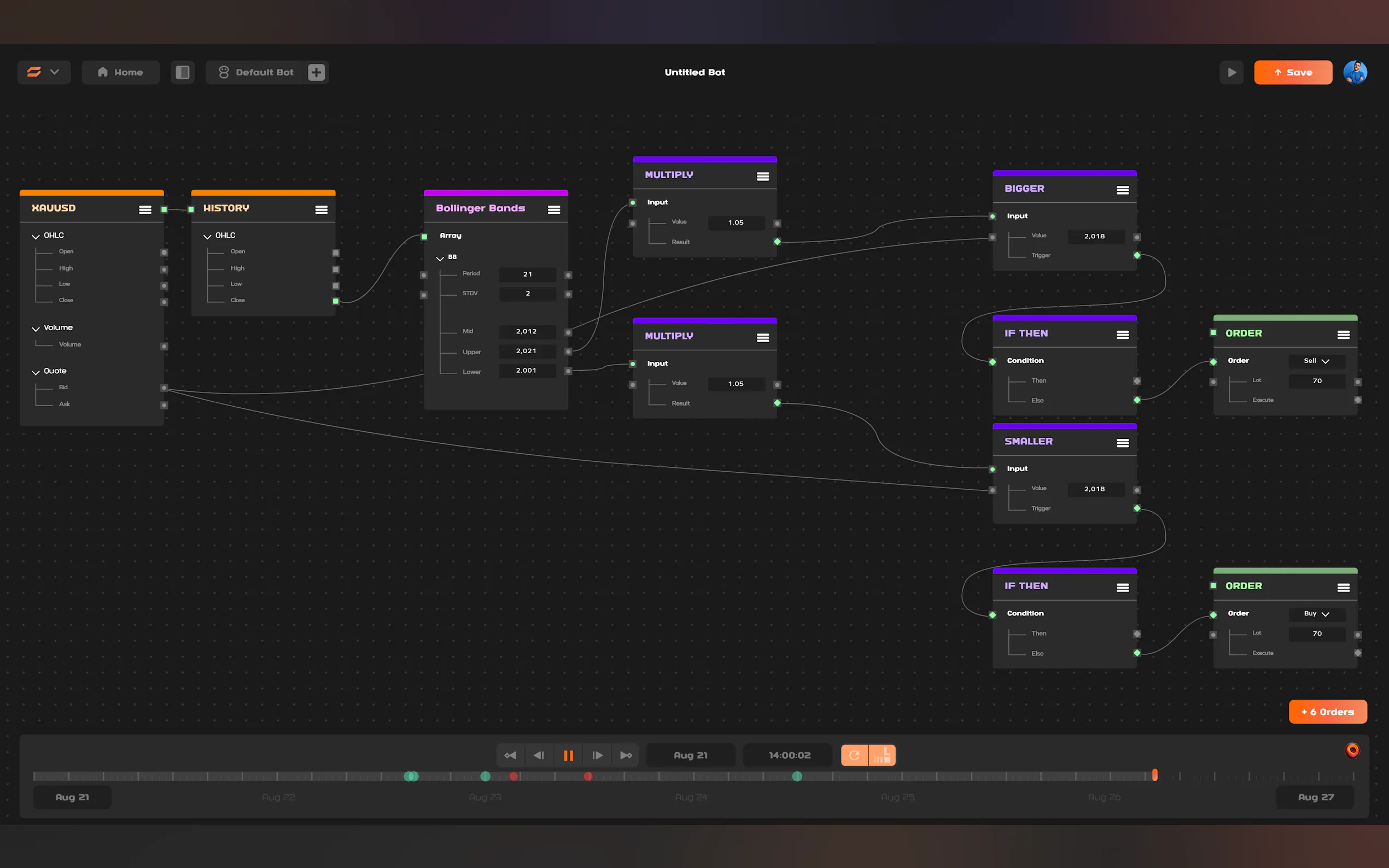Select the Default Bot tab
This screenshot has width=1389, height=868.
tap(256, 72)
